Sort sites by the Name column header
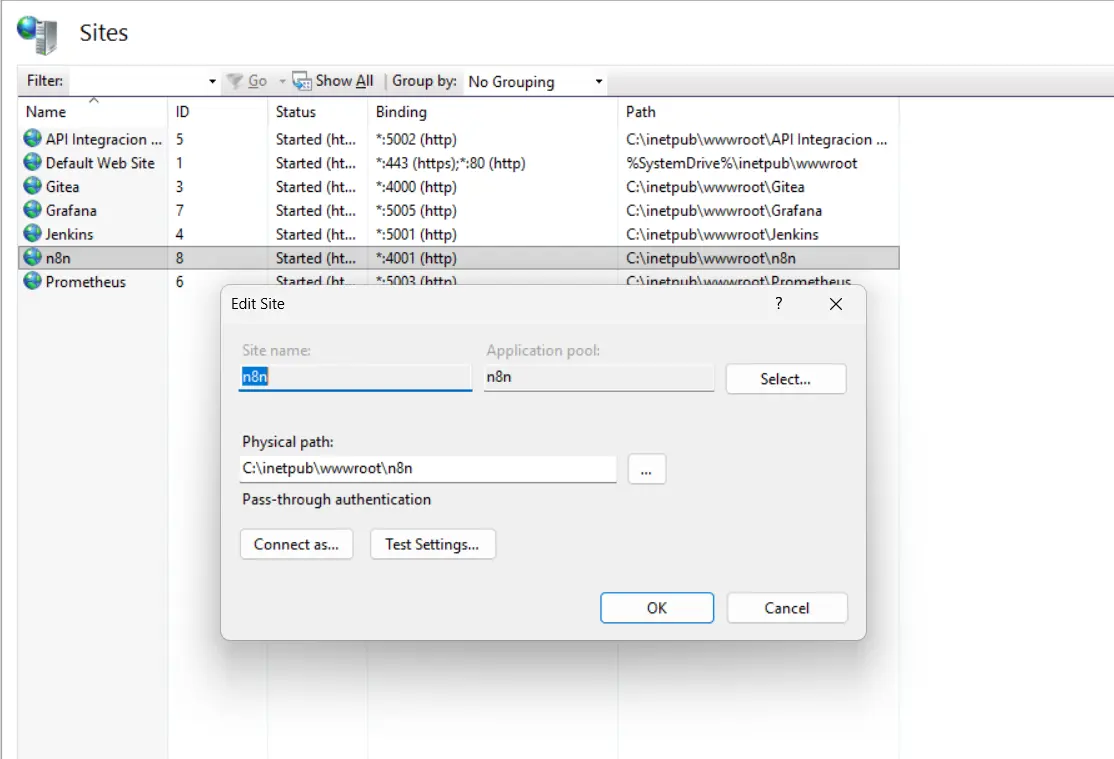This screenshot has height=759, width=1114. (46, 112)
